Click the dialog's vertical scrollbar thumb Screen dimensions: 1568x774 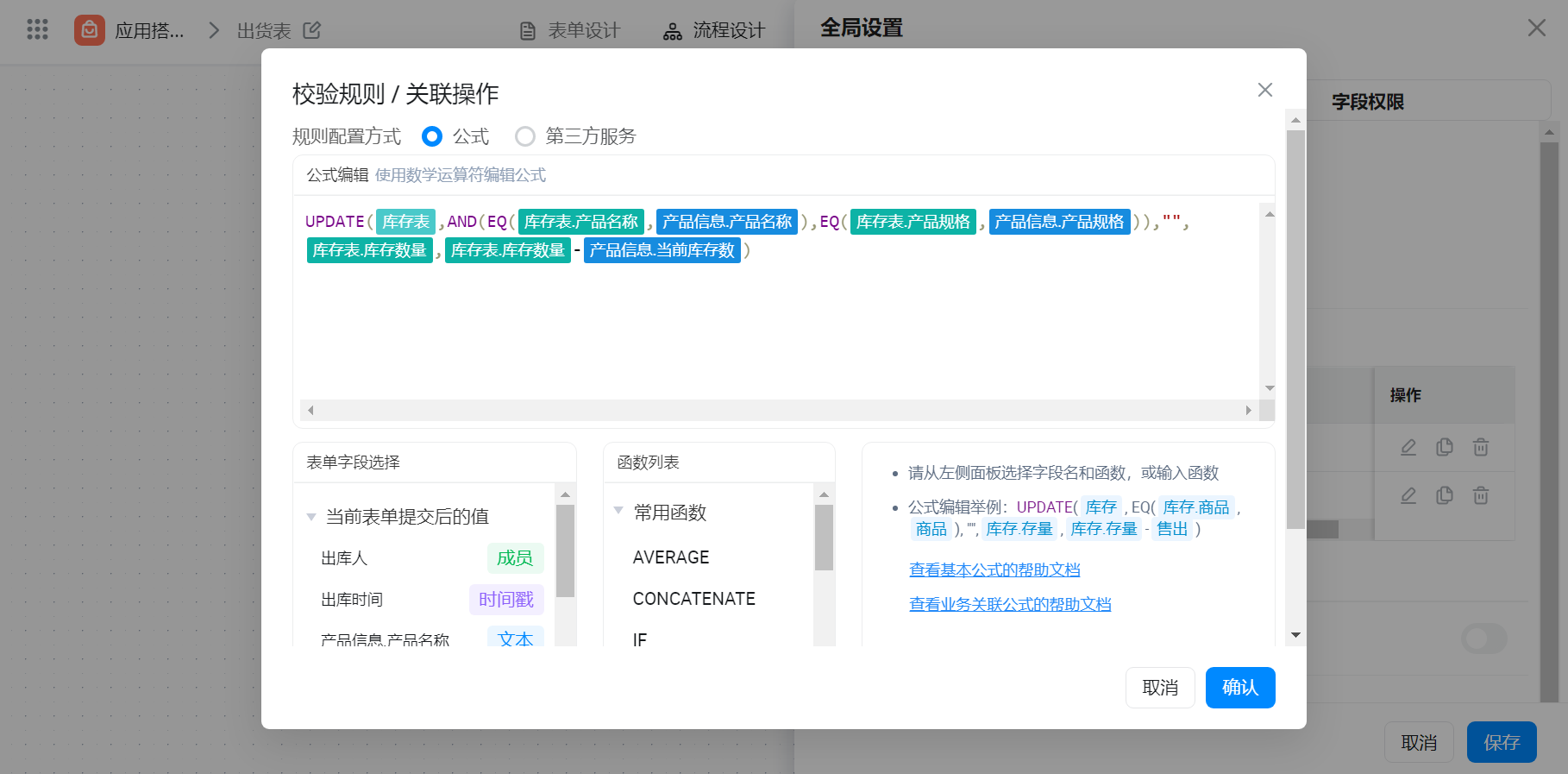click(x=1295, y=329)
